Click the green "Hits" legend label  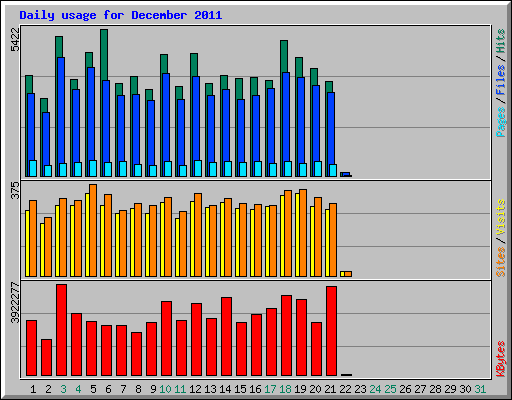tap(501, 41)
